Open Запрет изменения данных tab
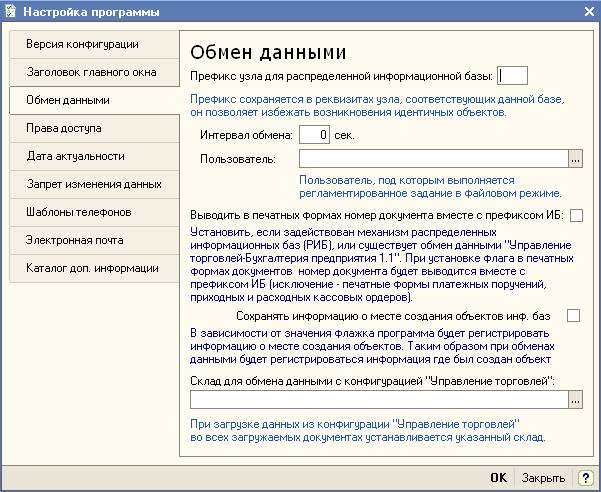Image resolution: width=601 pixels, height=492 pixels. click(x=95, y=185)
